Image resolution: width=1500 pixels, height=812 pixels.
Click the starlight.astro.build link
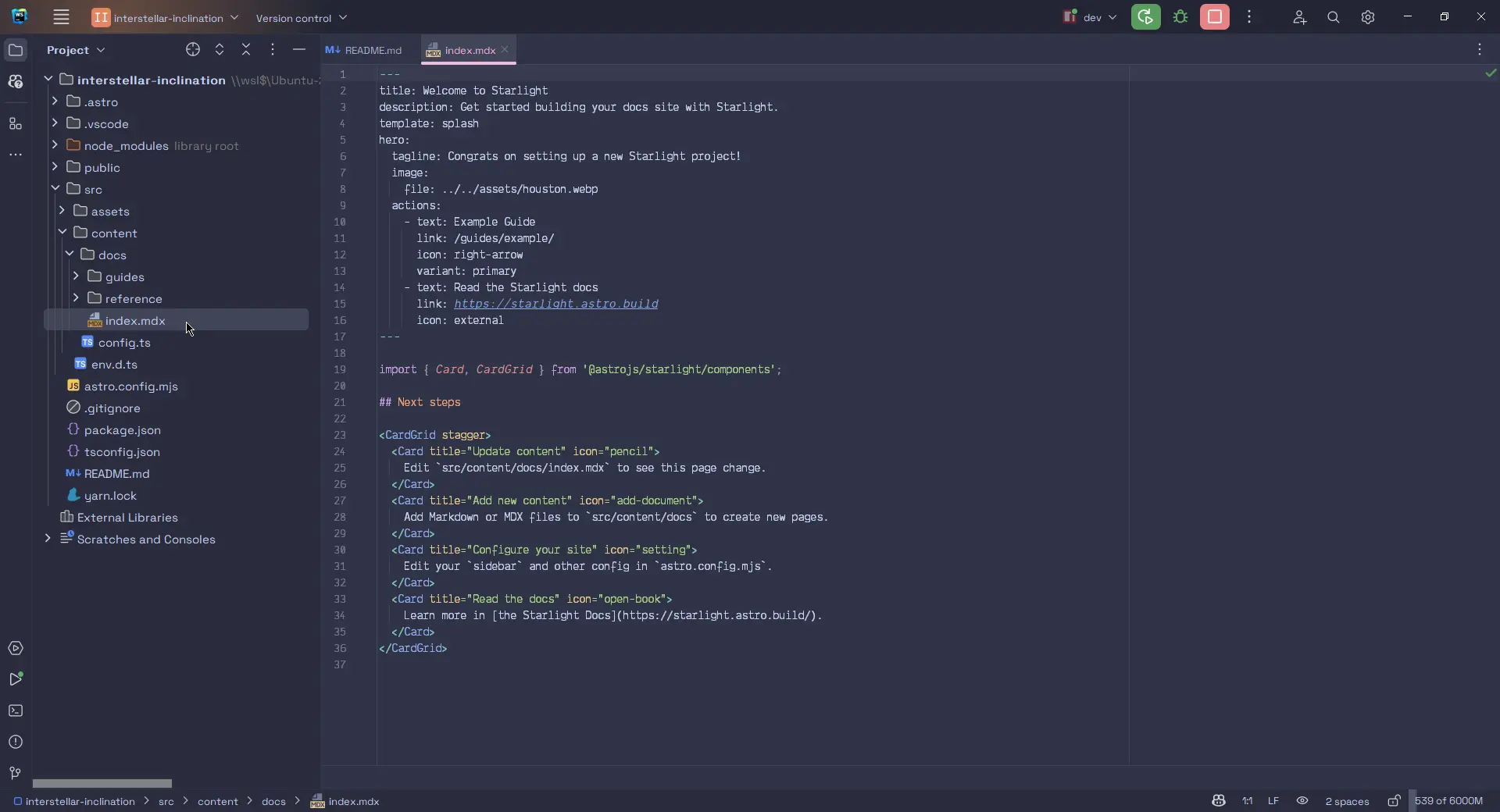click(x=555, y=304)
